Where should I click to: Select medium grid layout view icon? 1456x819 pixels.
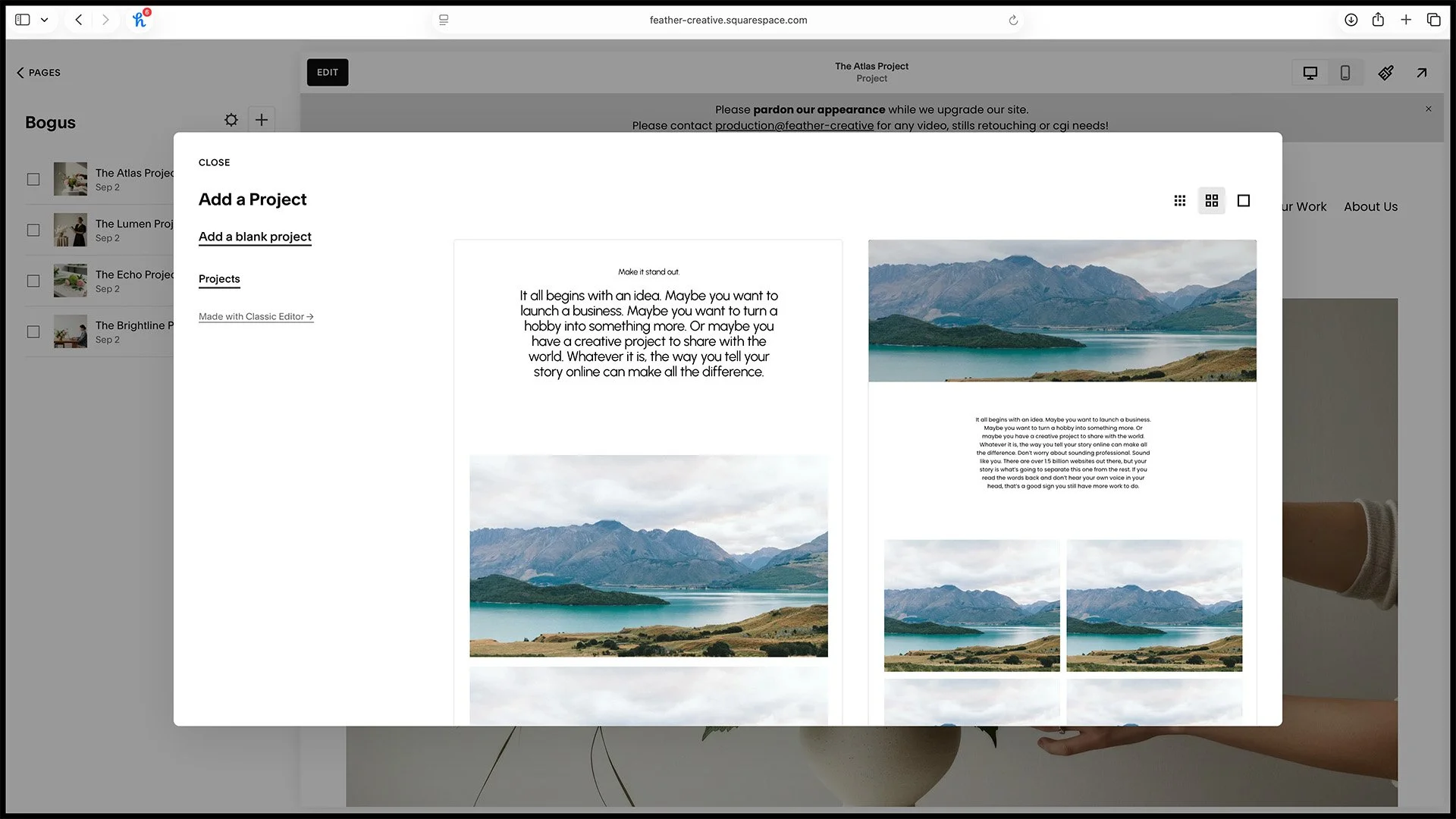point(1212,201)
